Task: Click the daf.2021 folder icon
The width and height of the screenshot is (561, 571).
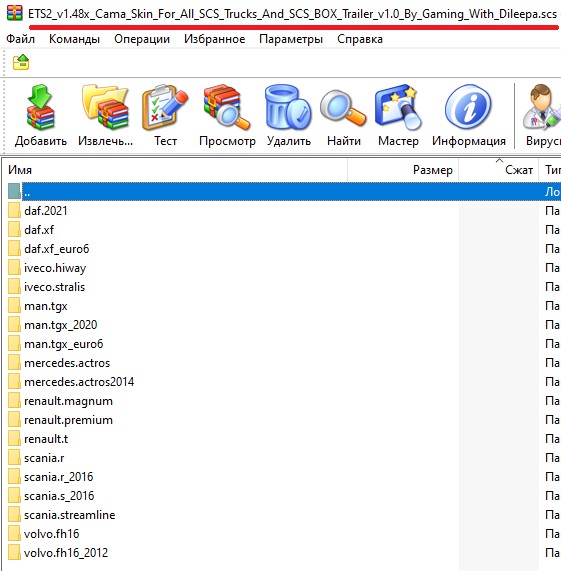Action: [x=14, y=211]
